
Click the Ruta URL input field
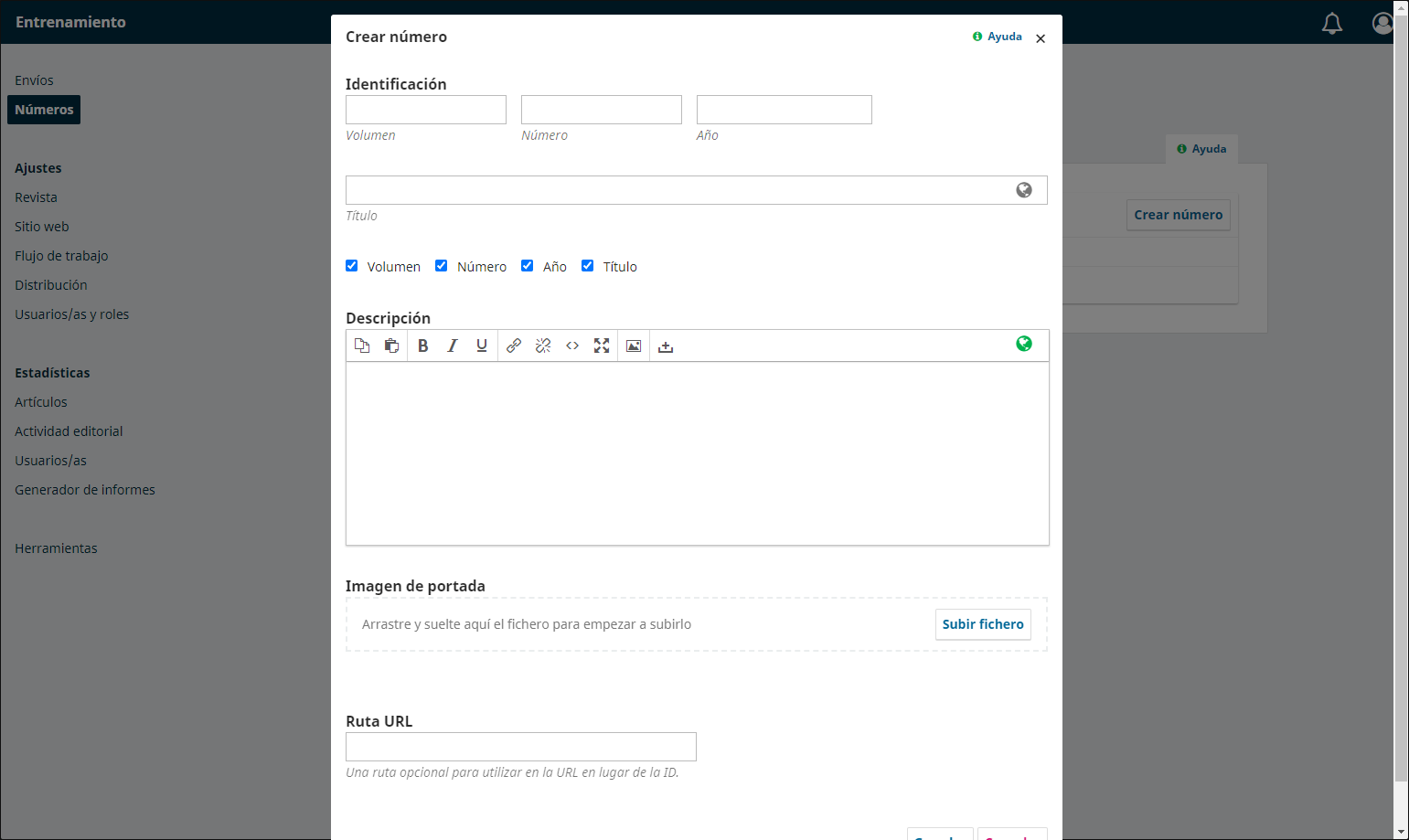click(x=521, y=747)
